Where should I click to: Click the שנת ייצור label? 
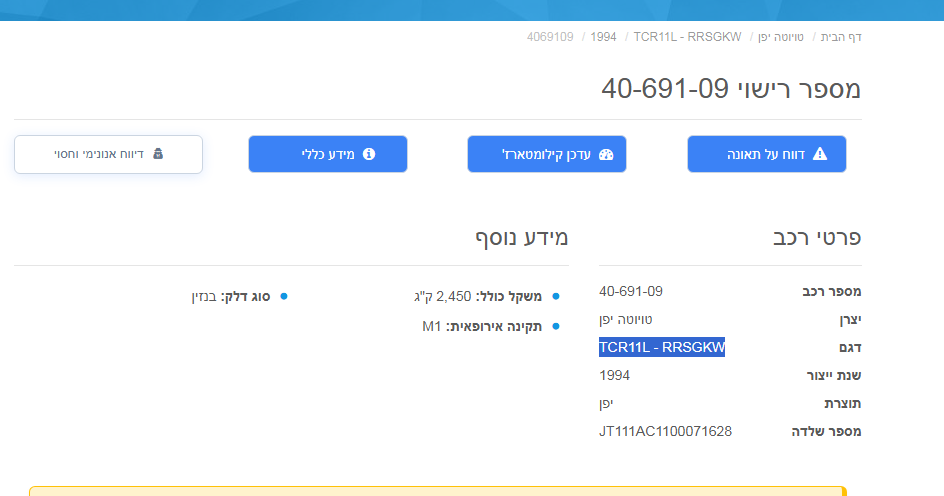coord(834,376)
